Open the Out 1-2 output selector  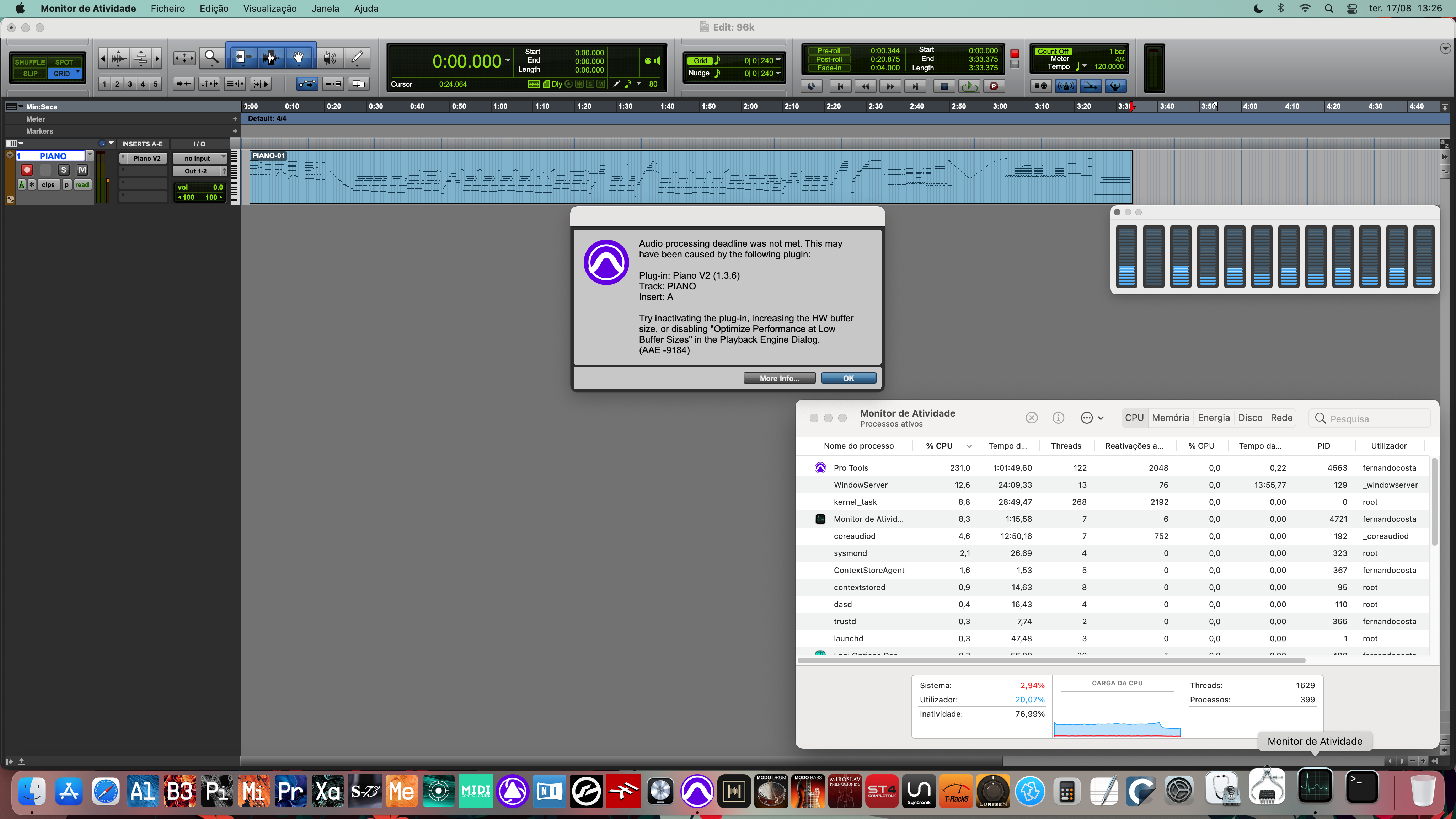click(196, 171)
